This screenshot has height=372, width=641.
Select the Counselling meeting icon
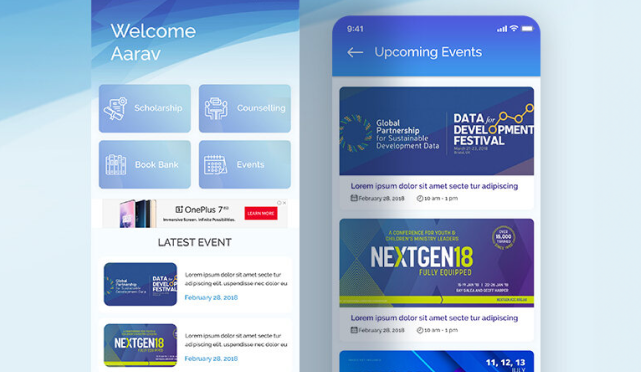click(x=216, y=108)
